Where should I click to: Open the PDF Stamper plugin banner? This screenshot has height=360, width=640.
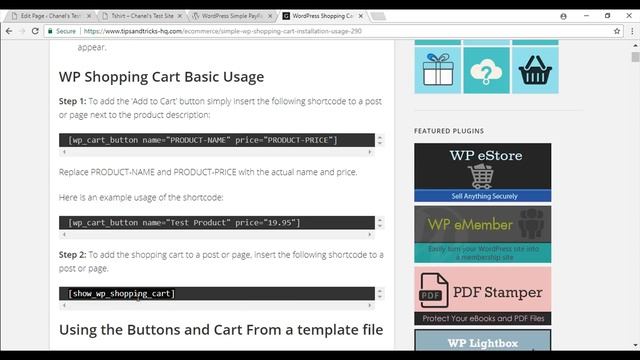[x=482, y=296]
